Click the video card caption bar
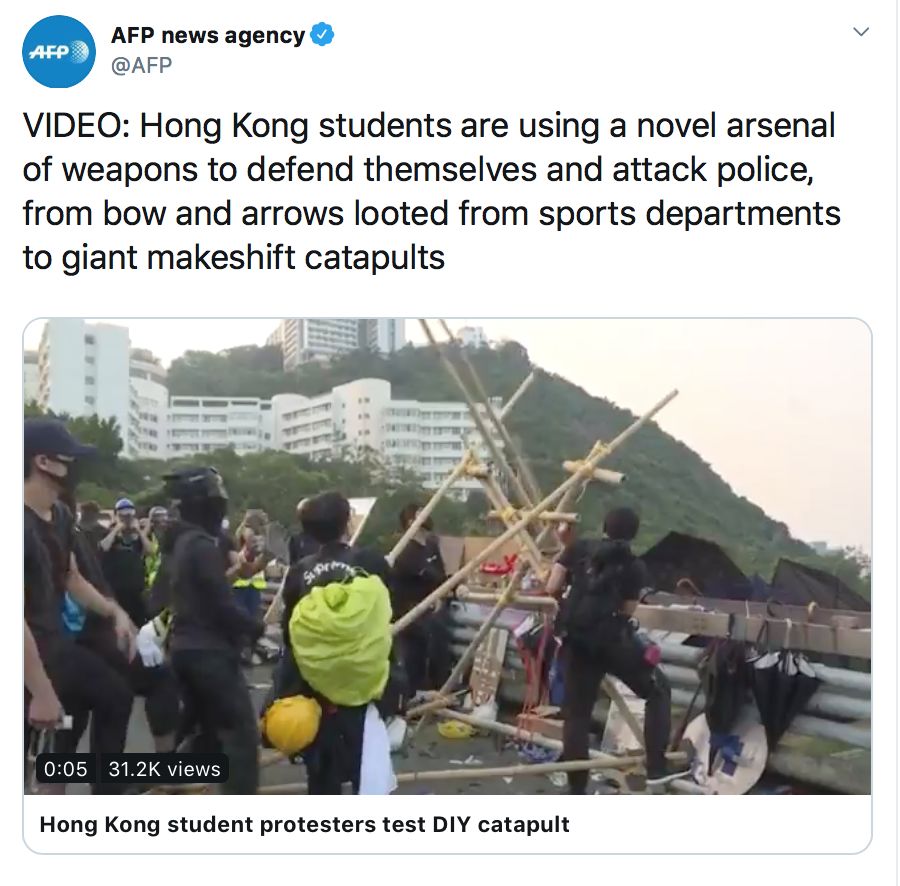Image resolution: width=900 pixels, height=886 pixels. click(x=447, y=824)
